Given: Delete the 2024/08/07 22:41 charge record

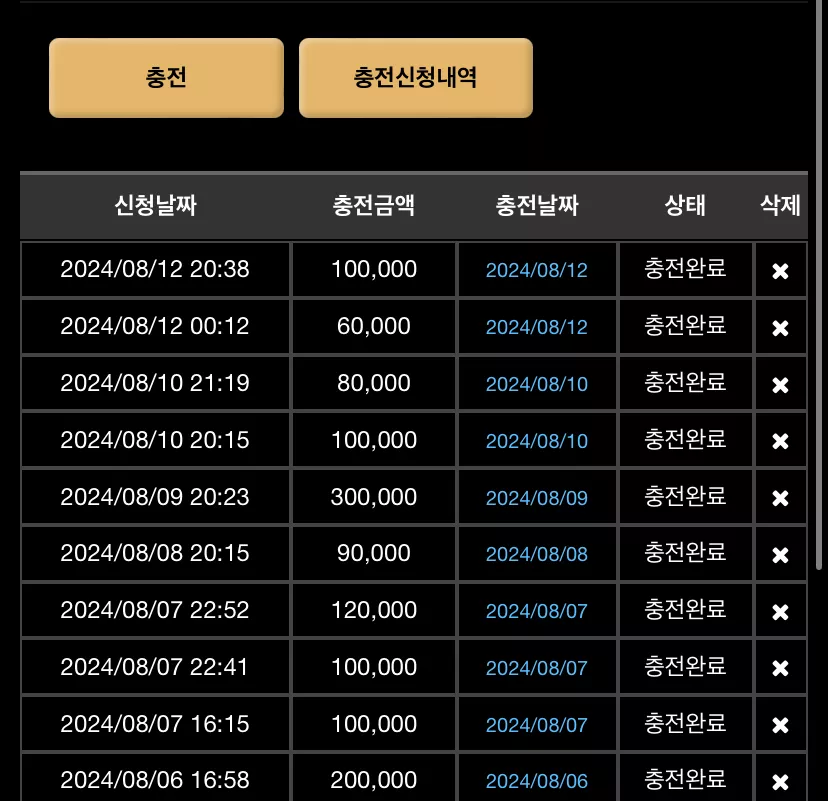Looking at the screenshot, I should (780, 668).
